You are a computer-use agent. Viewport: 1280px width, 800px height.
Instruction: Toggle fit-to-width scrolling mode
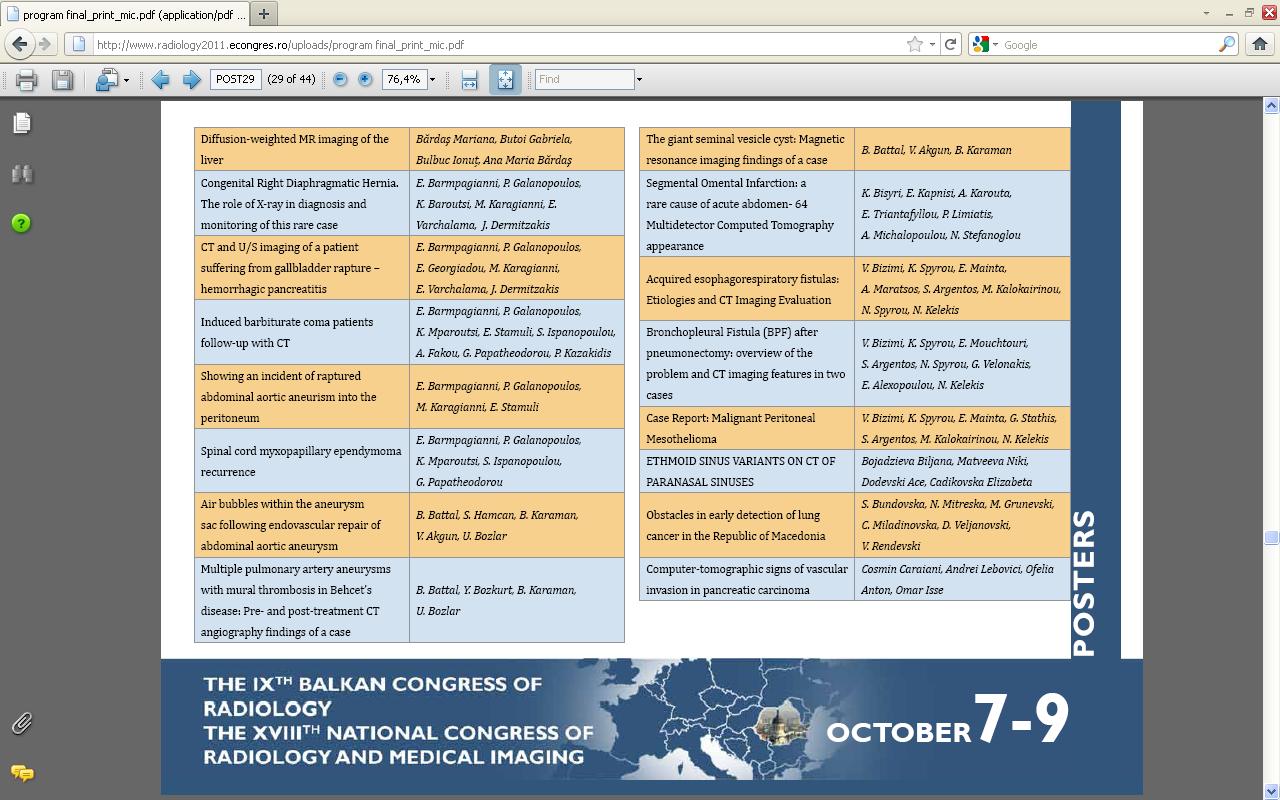tap(469, 80)
